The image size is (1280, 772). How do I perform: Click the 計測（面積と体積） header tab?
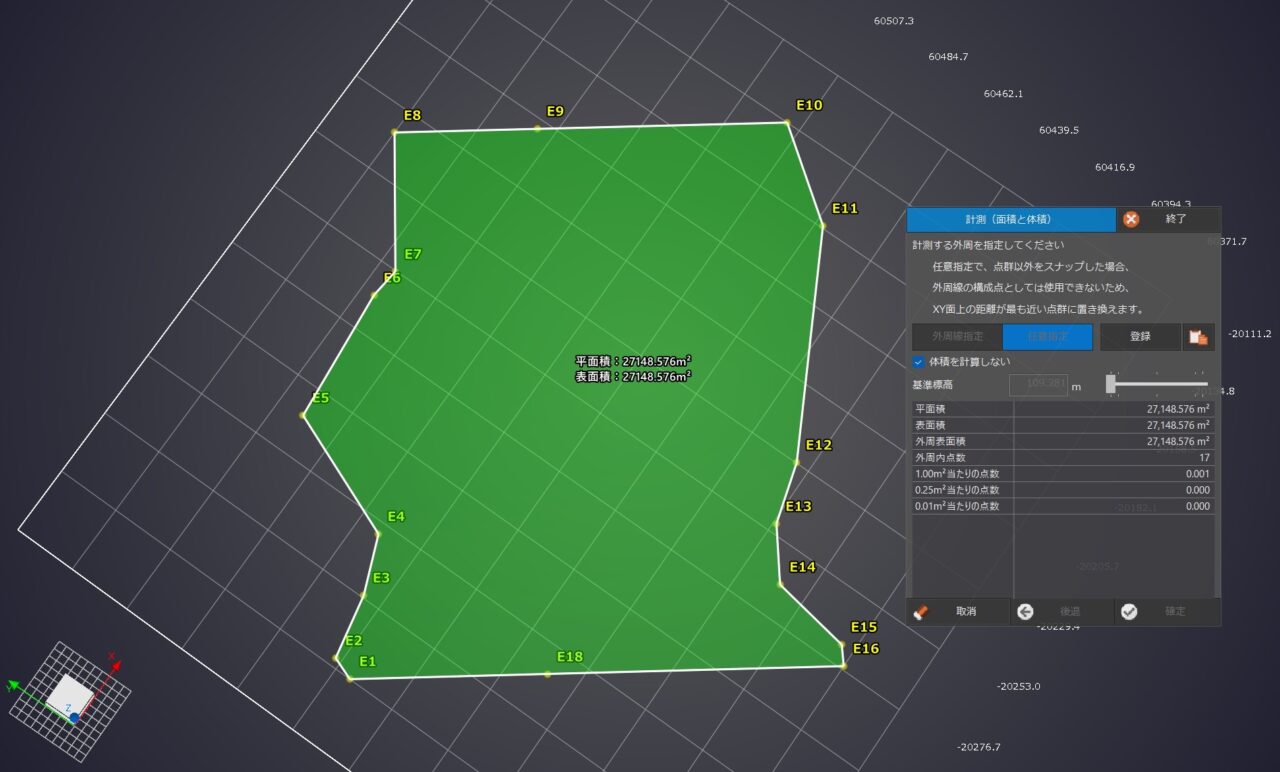tap(1011, 219)
